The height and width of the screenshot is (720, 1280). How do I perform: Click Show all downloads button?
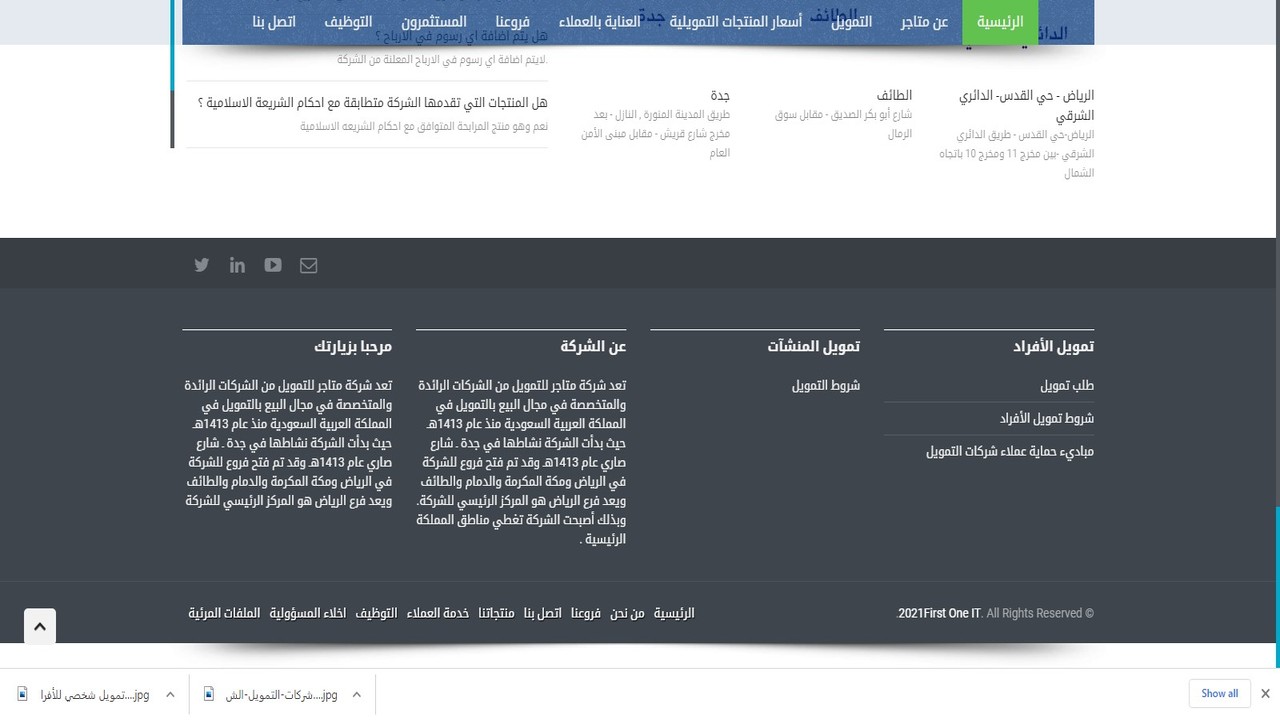[1219, 693]
